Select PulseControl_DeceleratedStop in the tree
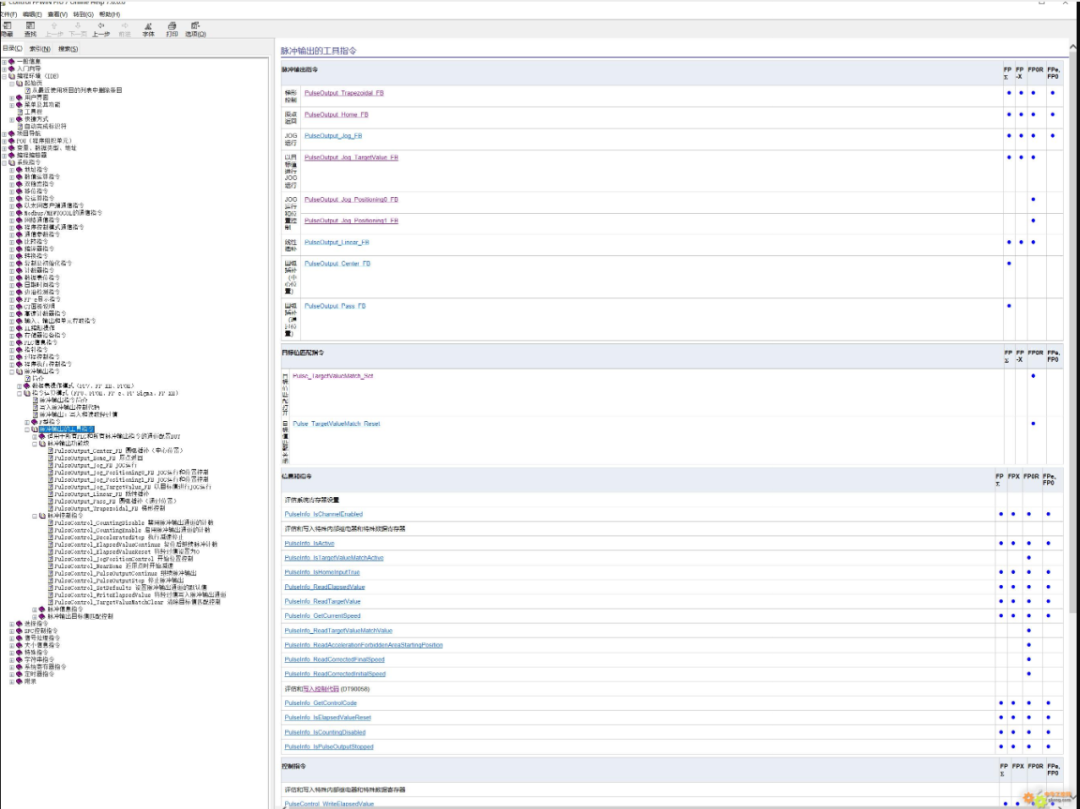Viewport: 1080px width, 809px height. pyautogui.click(x=98, y=535)
